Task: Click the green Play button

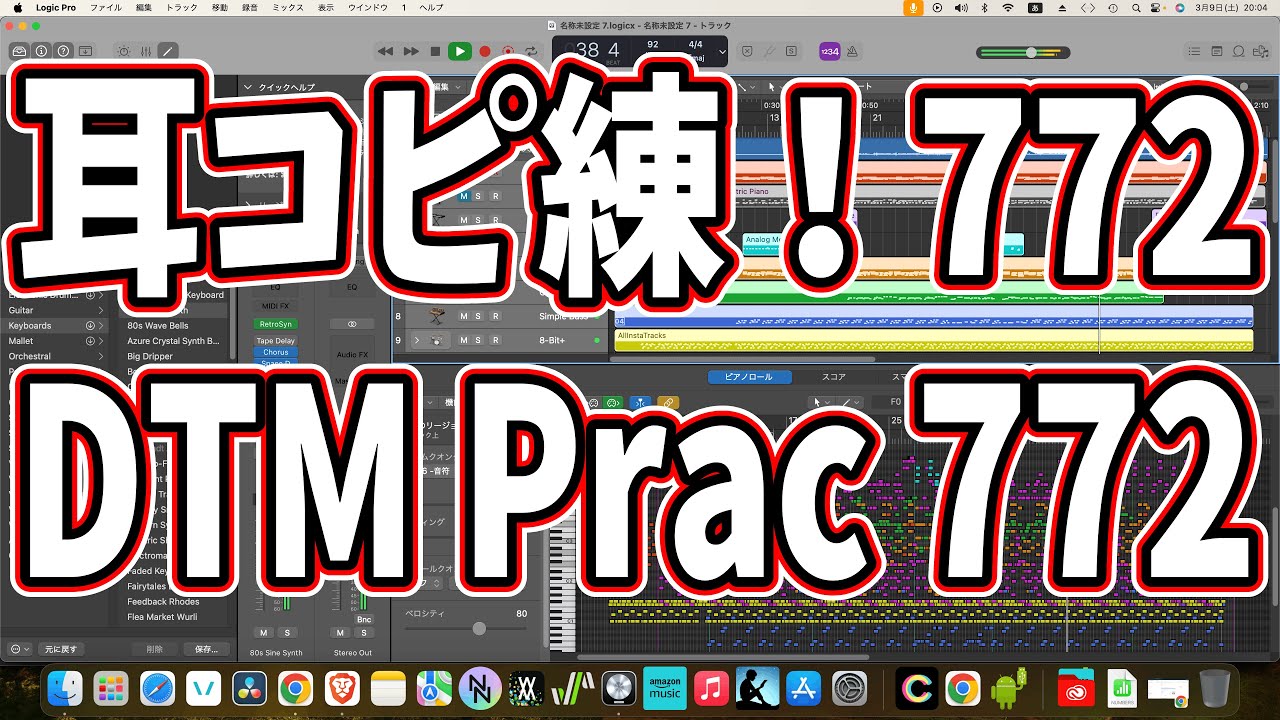Action: click(460, 51)
